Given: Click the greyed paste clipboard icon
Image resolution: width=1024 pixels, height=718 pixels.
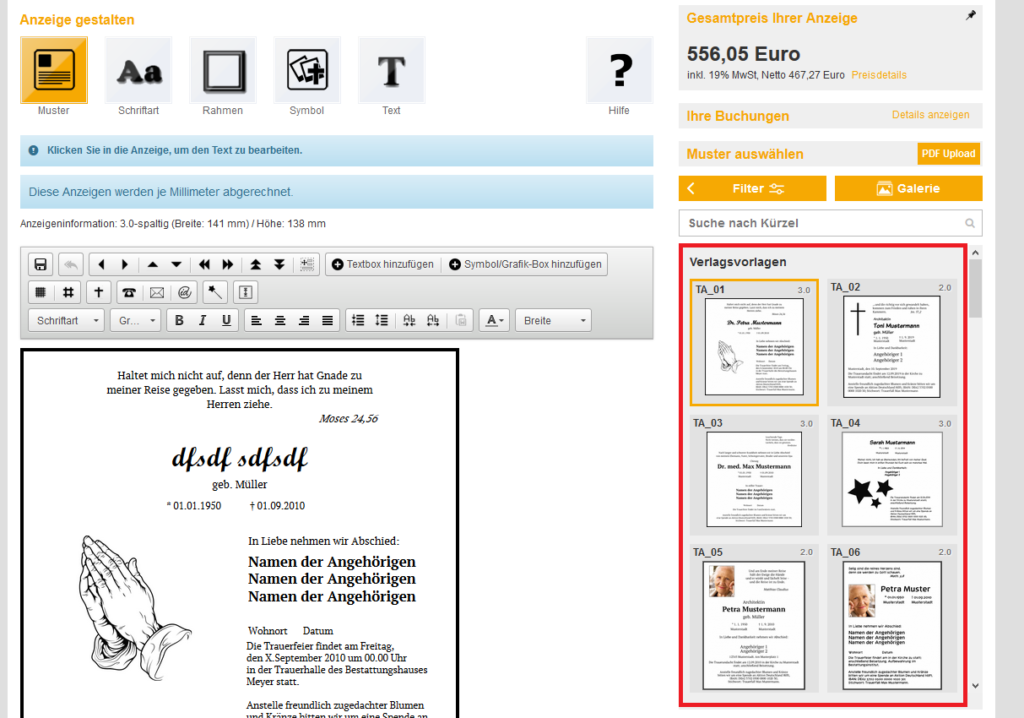Looking at the screenshot, I should [x=460, y=320].
